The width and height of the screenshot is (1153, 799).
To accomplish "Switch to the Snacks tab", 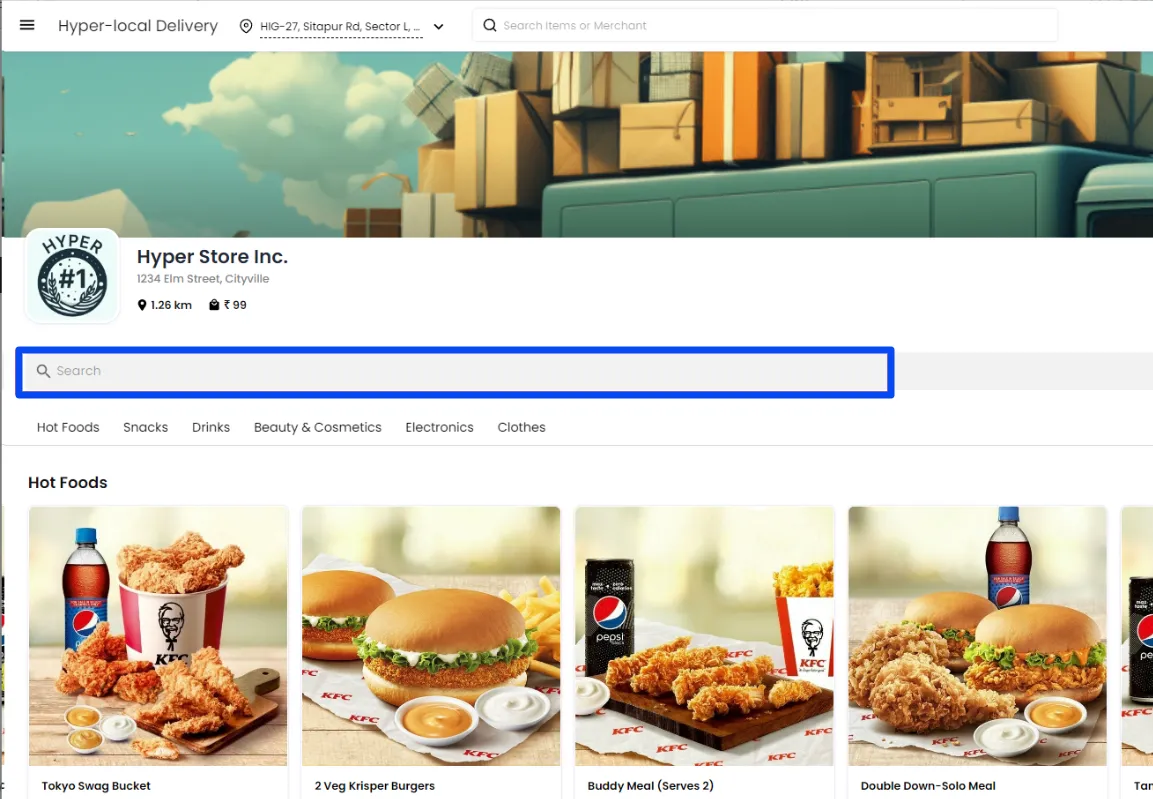I will click(146, 427).
